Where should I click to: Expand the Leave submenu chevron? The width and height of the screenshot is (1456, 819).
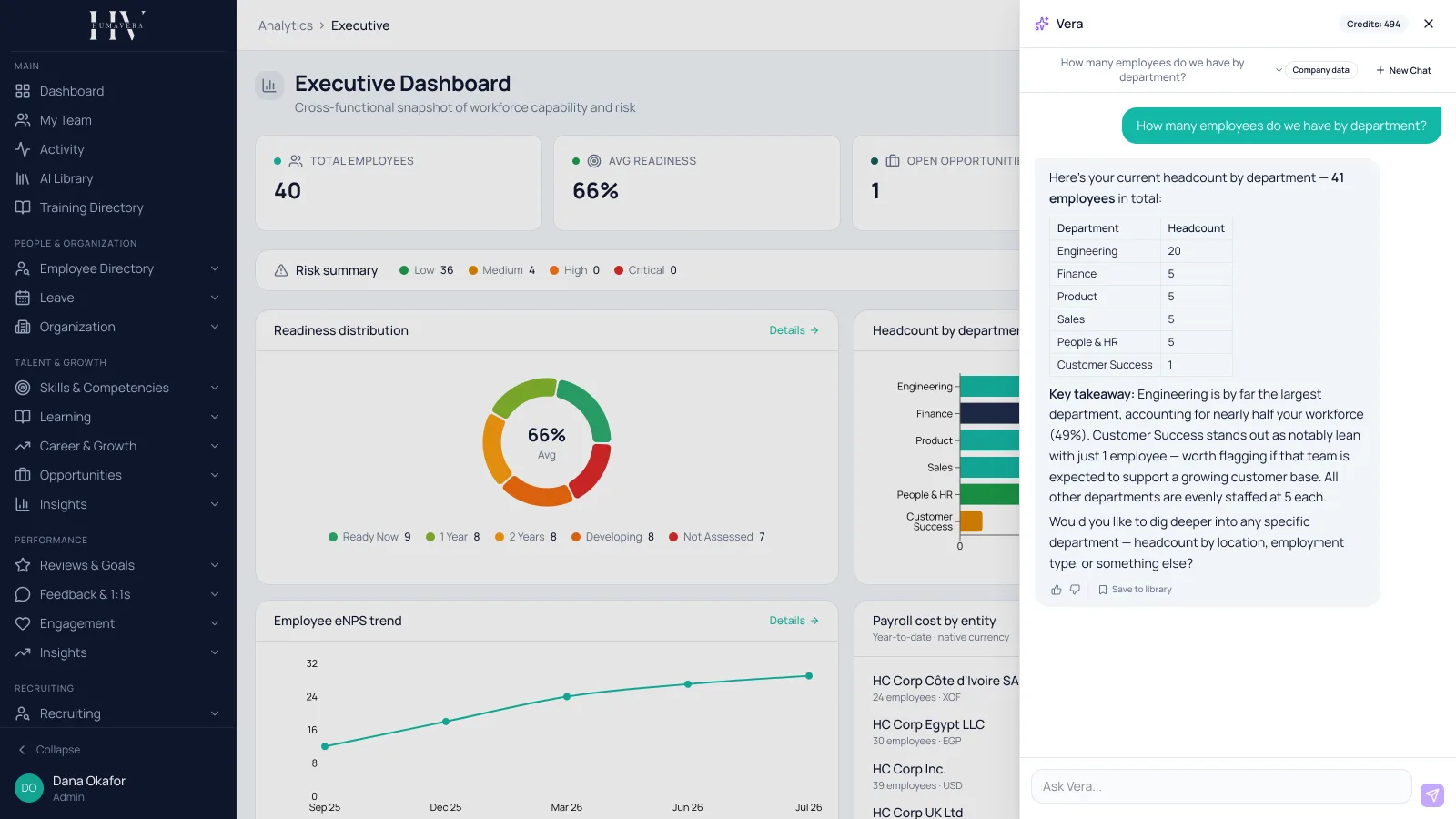(x=215, y=298)
